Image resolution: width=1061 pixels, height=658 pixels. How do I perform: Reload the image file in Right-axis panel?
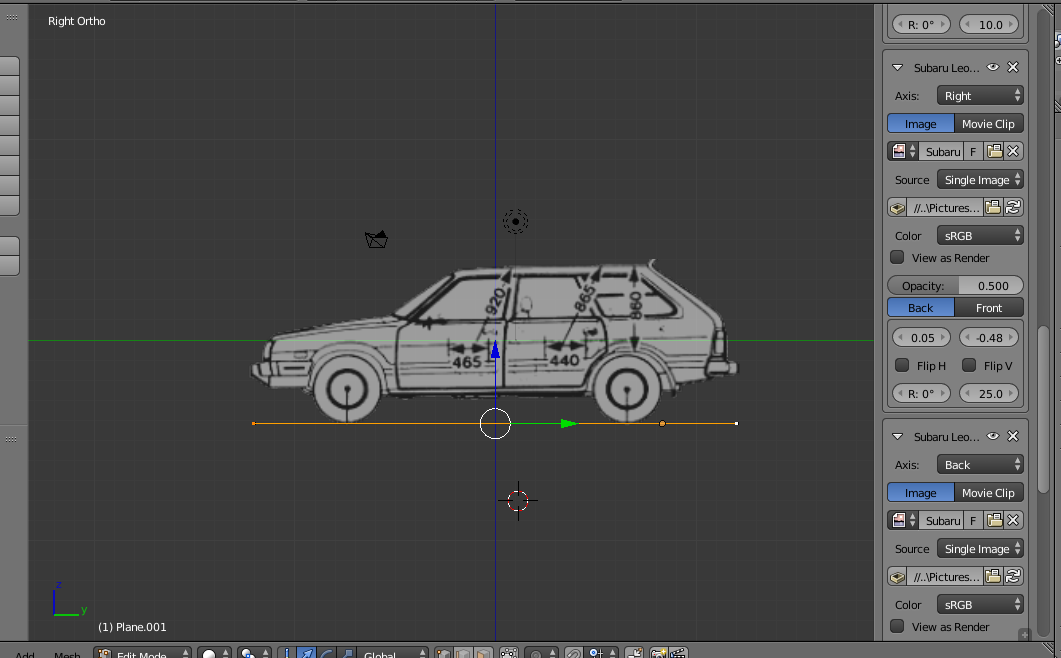click(x=1013, y=208)
